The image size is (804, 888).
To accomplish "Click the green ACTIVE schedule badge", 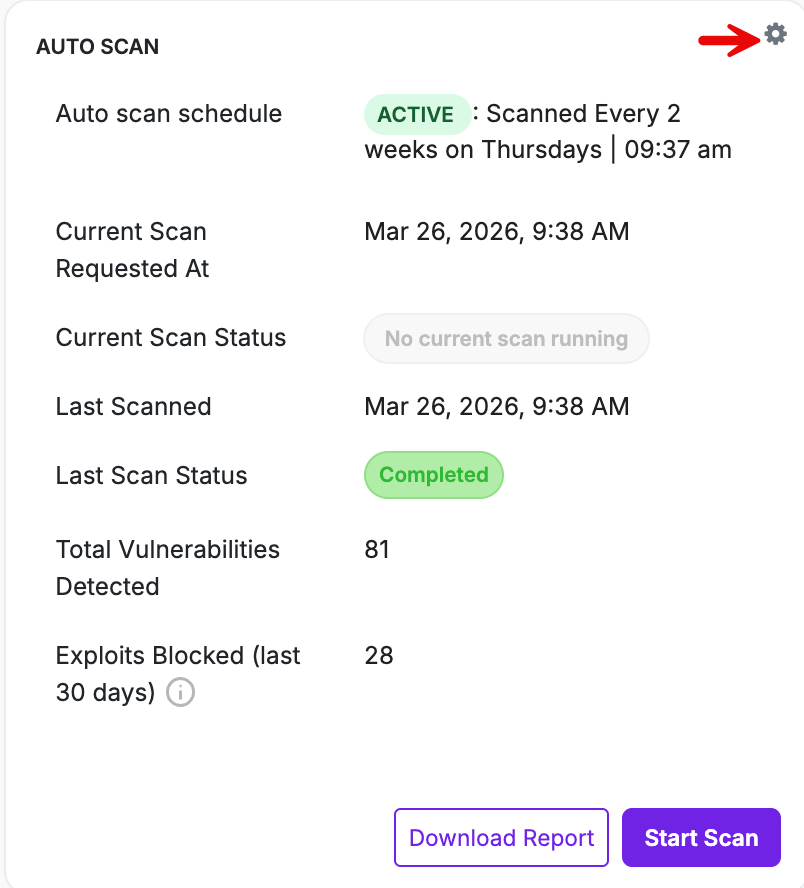I will point(416,114).
